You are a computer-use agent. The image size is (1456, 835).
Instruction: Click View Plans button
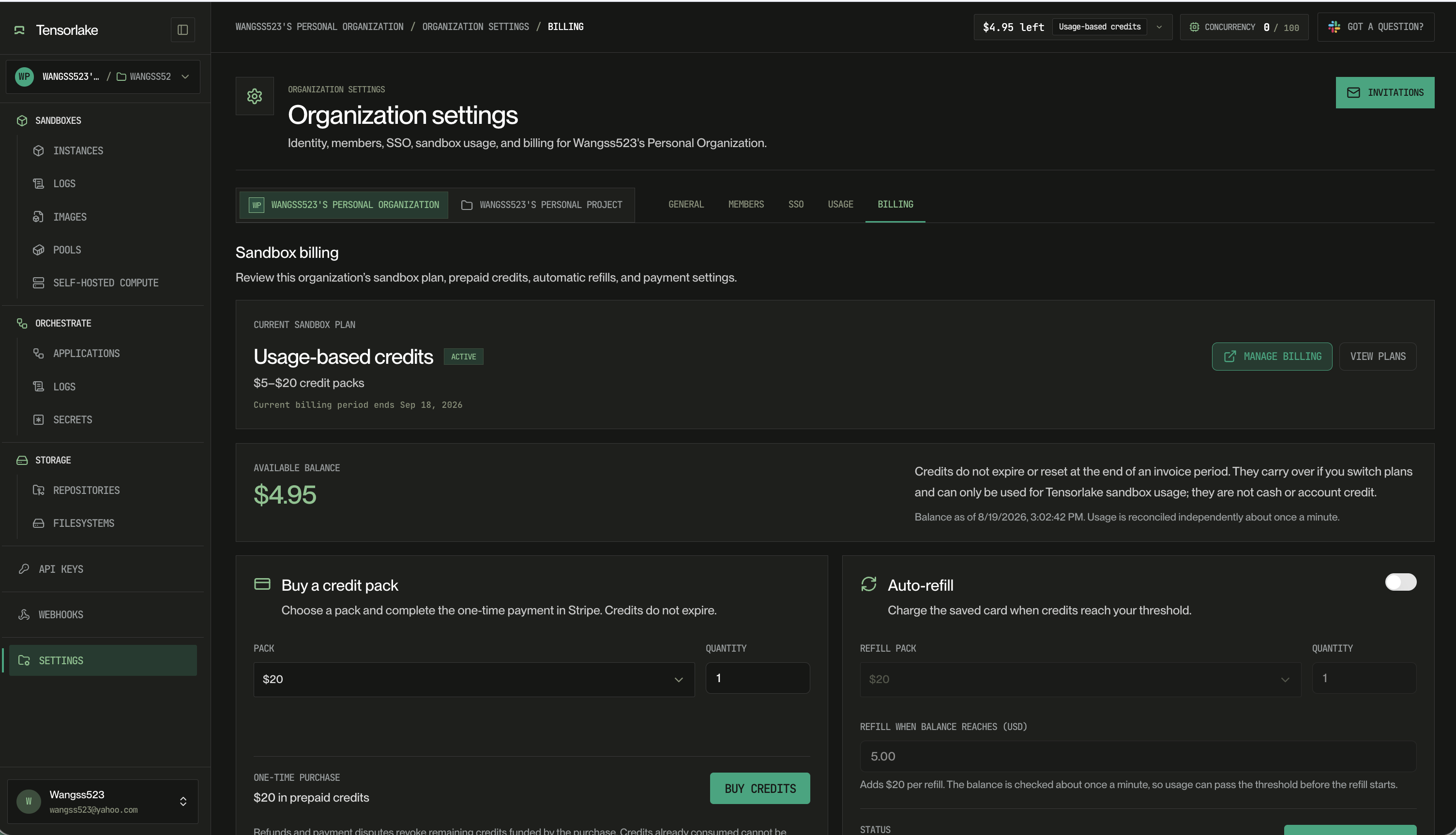[x=1378, y=357]
